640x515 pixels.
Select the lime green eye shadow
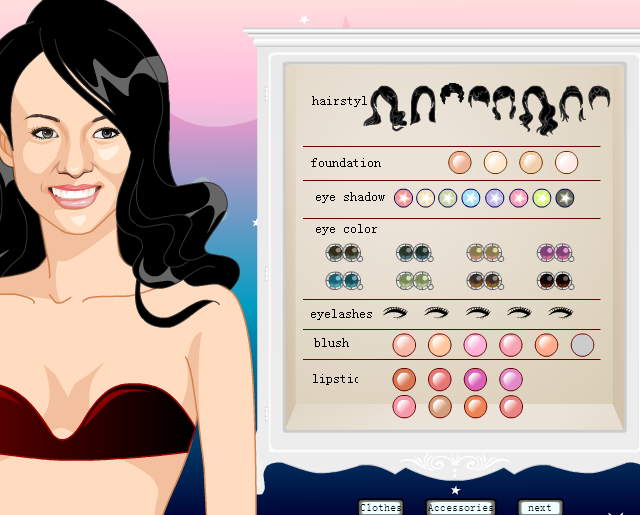[542, 198]
